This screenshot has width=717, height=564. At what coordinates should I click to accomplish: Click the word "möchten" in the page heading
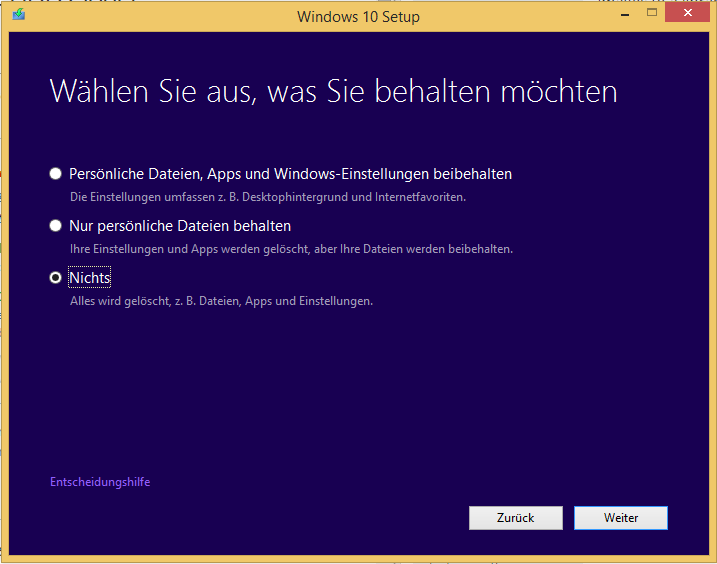click(x=560, y=92)
